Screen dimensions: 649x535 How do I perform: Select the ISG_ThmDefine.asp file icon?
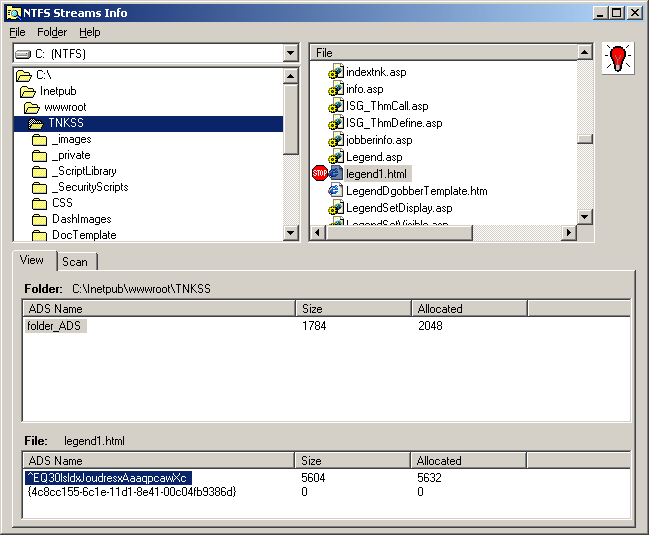click(x=336, y=122)
